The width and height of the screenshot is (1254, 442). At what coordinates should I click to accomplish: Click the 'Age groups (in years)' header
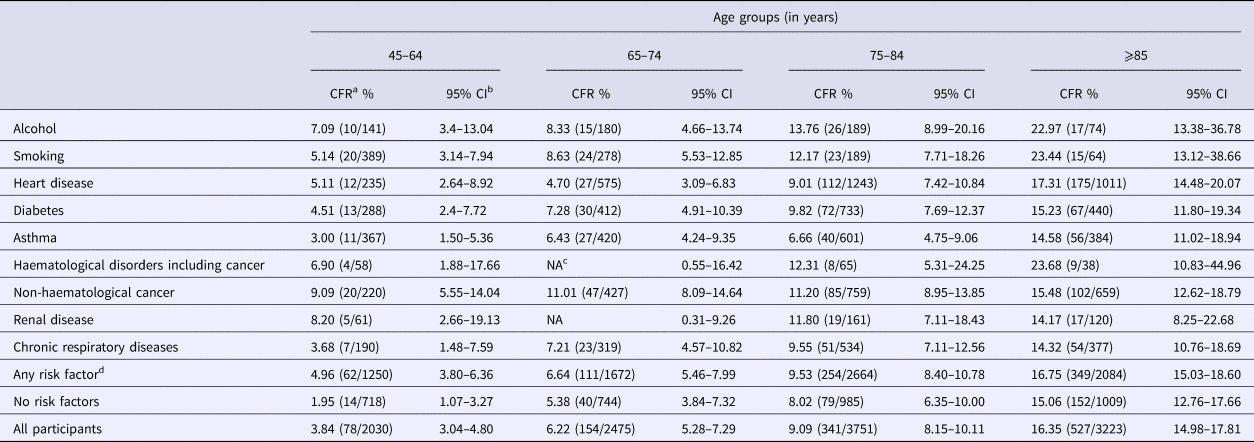[x=781, y=15]
